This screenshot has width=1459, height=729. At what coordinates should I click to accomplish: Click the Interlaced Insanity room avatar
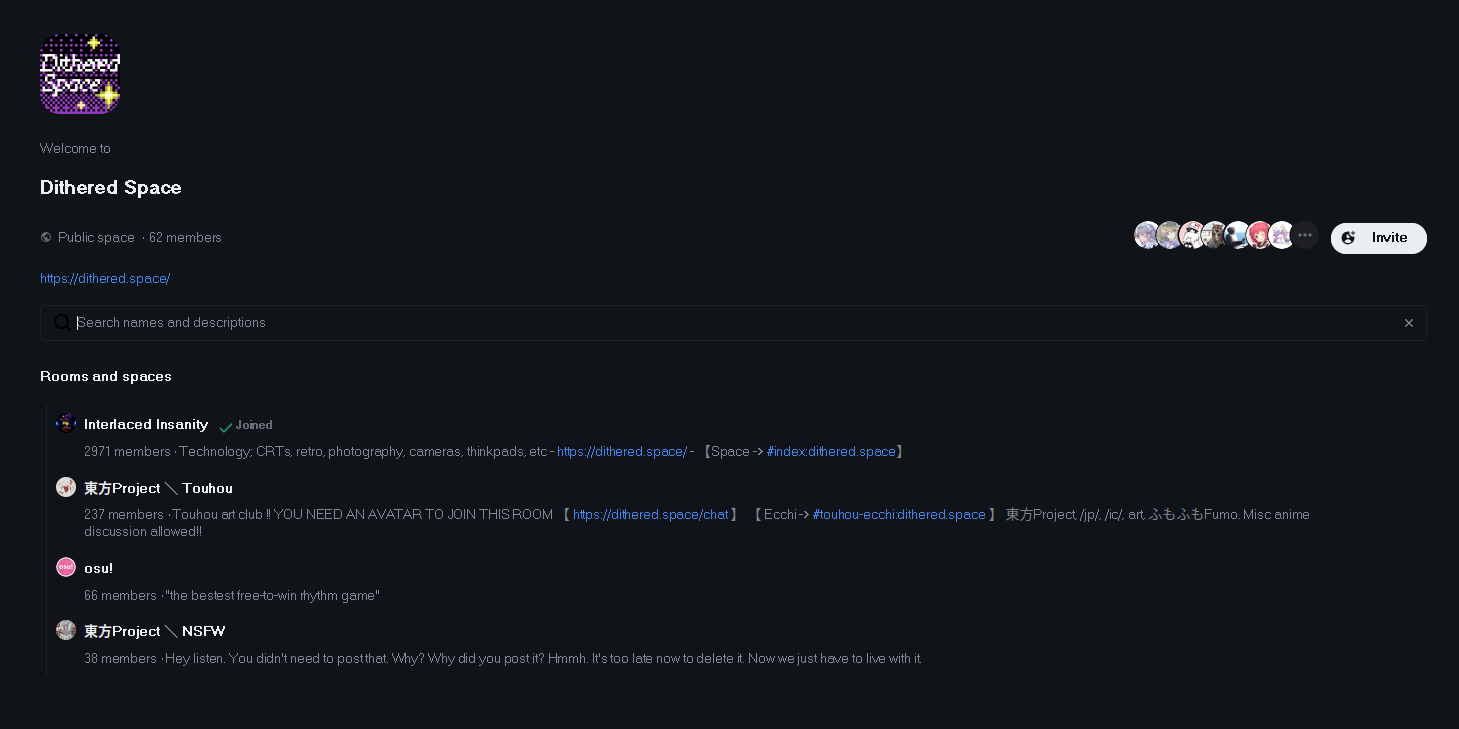click(66, 423)
